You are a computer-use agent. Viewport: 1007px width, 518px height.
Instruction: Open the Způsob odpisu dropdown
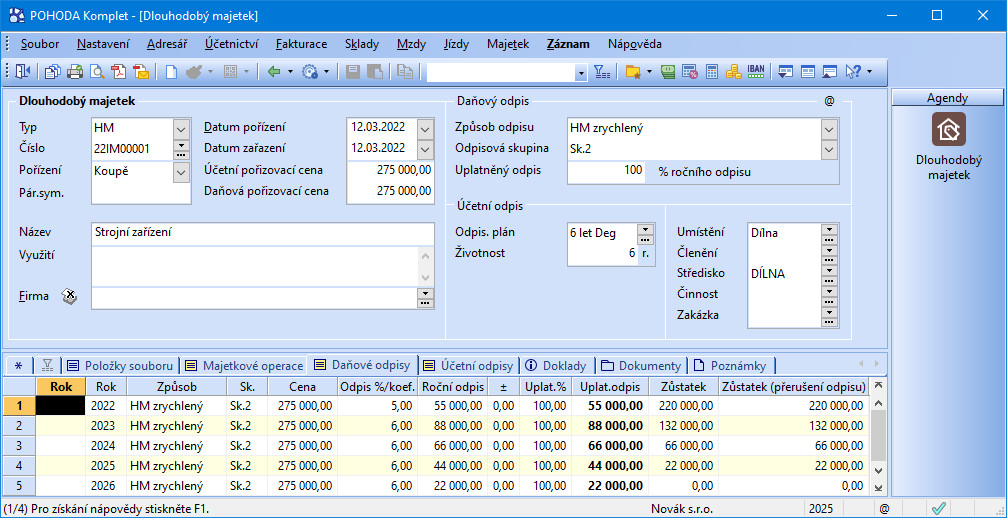tap(828, 129)
